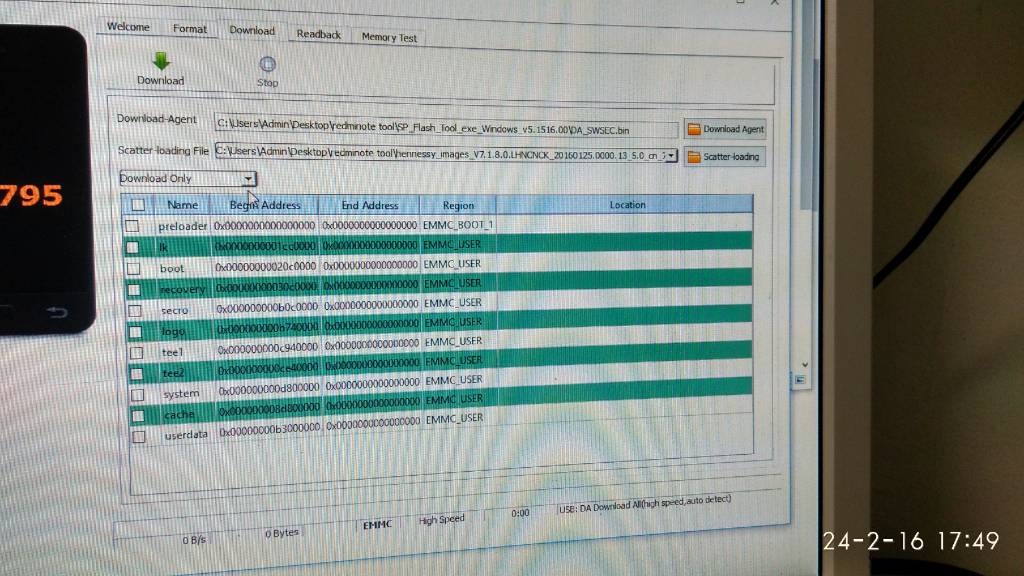1024x576 pixels.
Task: Select the system name cell
Action: (181, 393)
